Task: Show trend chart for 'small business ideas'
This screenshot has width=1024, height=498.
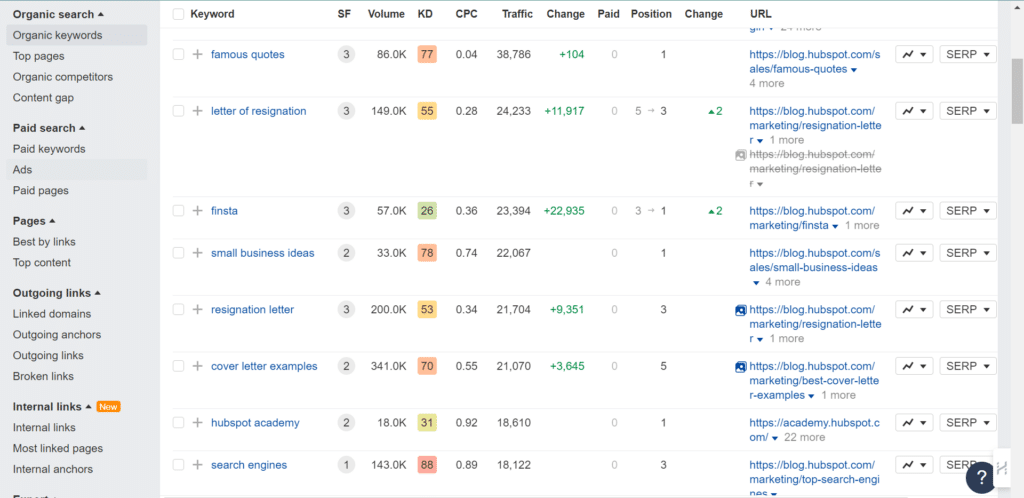Action: pos(914,253)
